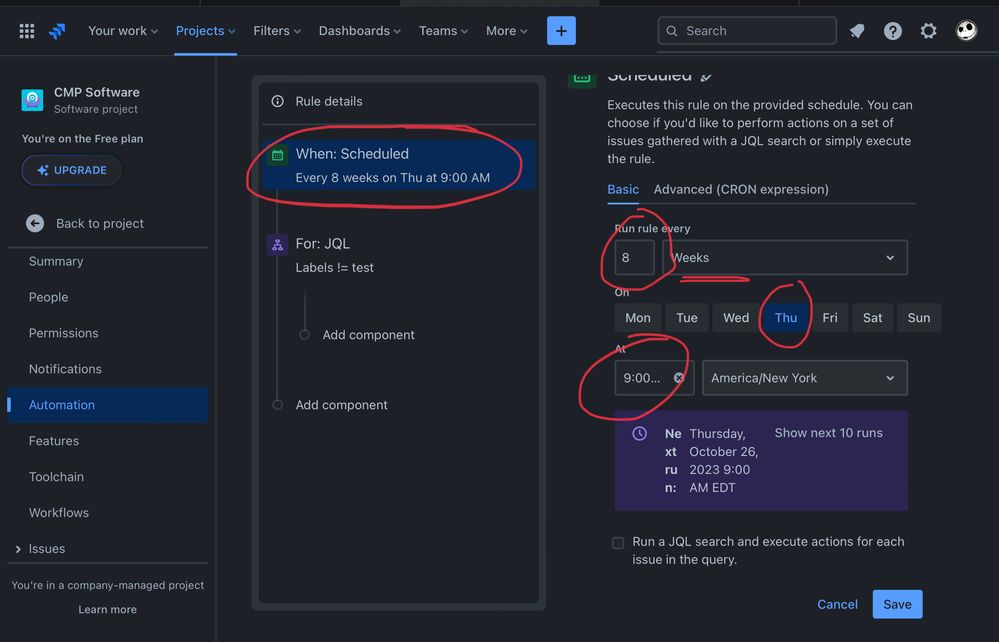This screenshot has width=999, height=642.
Task: Expand the Your work menu
Action: tap(123, 31)
